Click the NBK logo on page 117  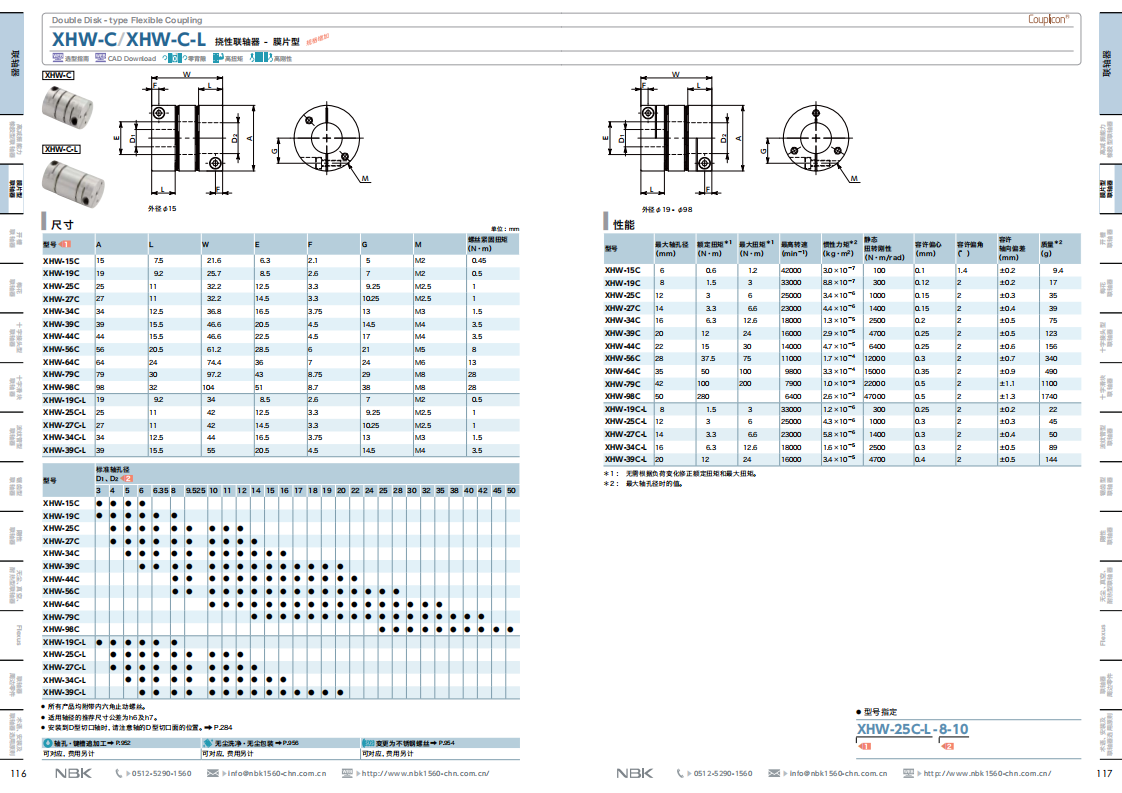tap(635, 773)
